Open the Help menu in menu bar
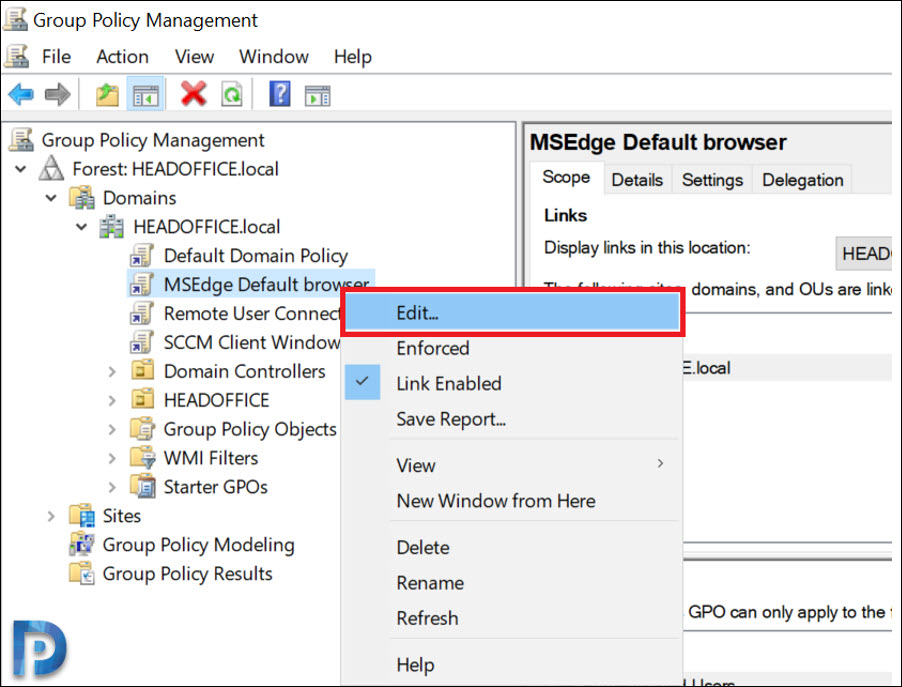Screen dimensions: 902x687 (353, 57)
